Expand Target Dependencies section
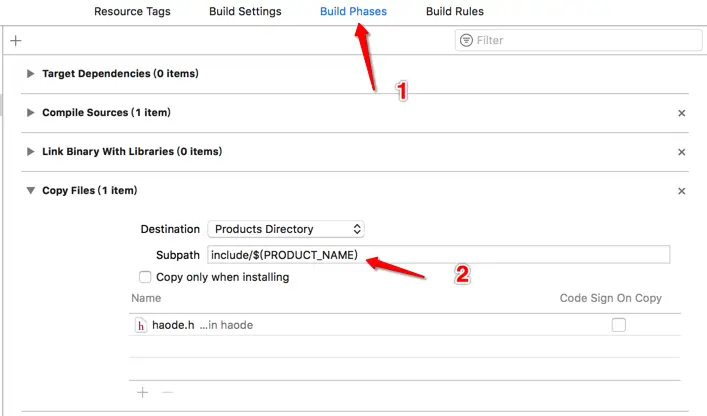 tap(31, 74)
